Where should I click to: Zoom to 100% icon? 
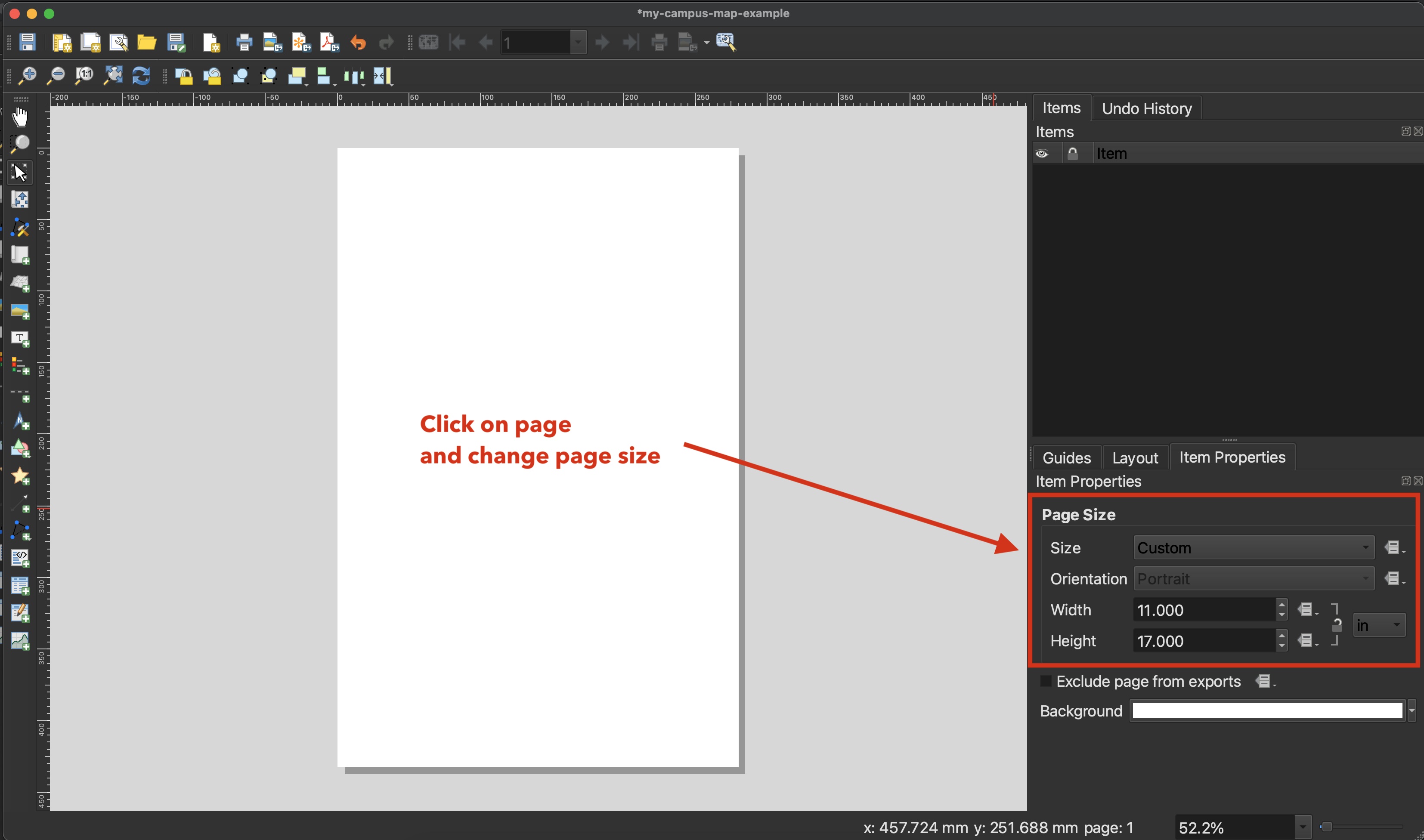(x=84, y=75)
